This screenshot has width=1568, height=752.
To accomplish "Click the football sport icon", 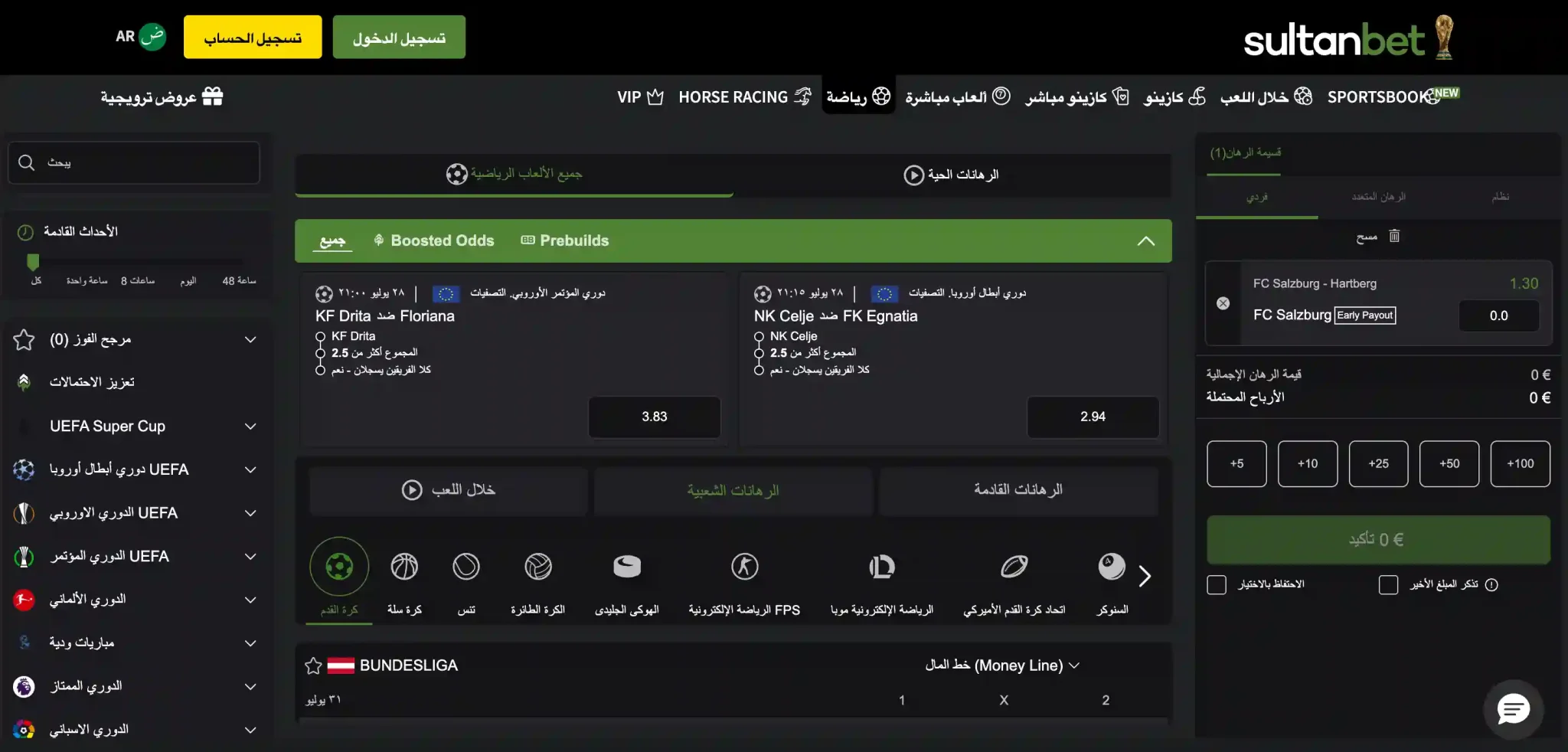I will pyautogui.click(x=339, y=567).
